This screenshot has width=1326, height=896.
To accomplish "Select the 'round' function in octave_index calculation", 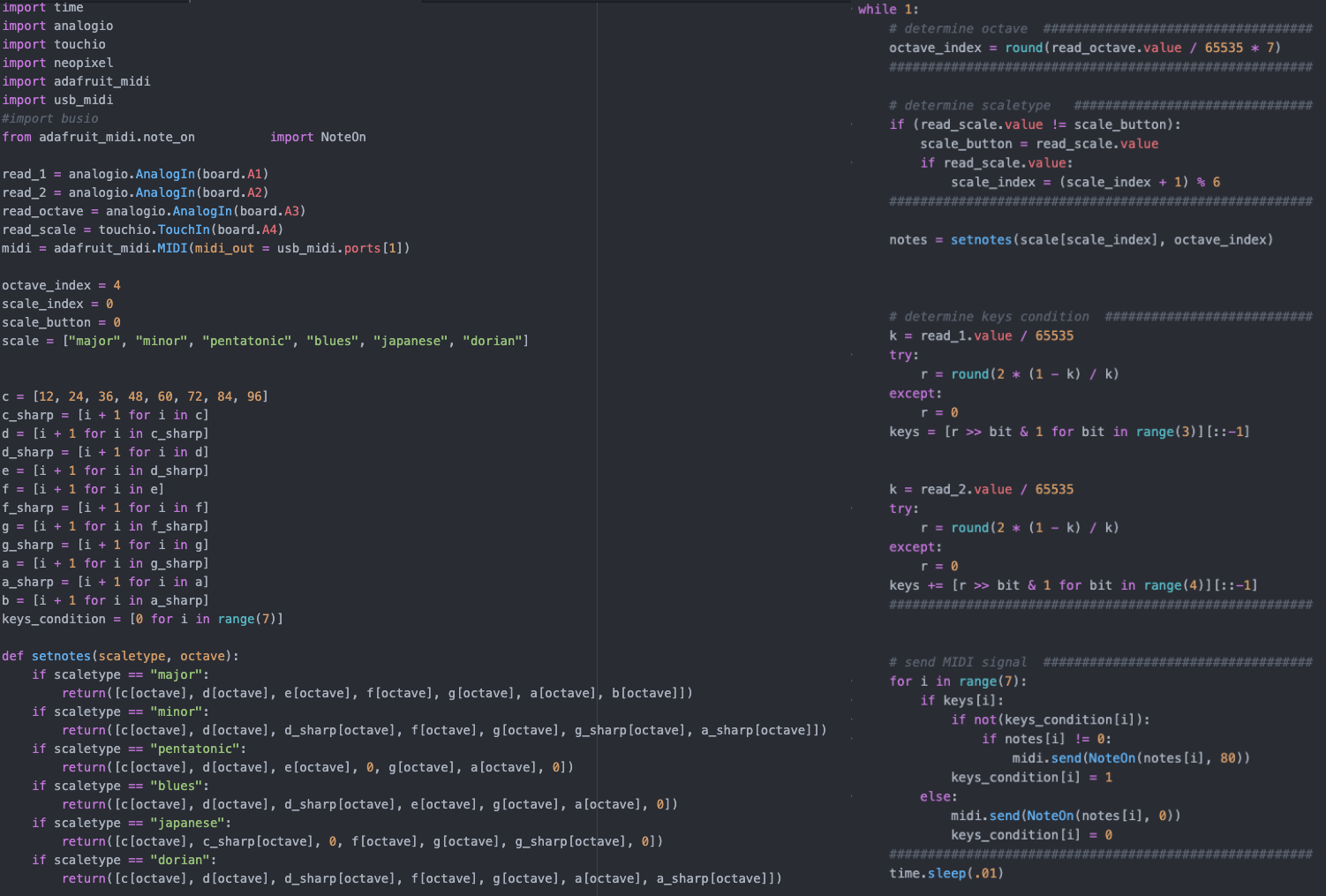I will [1023, 47].
